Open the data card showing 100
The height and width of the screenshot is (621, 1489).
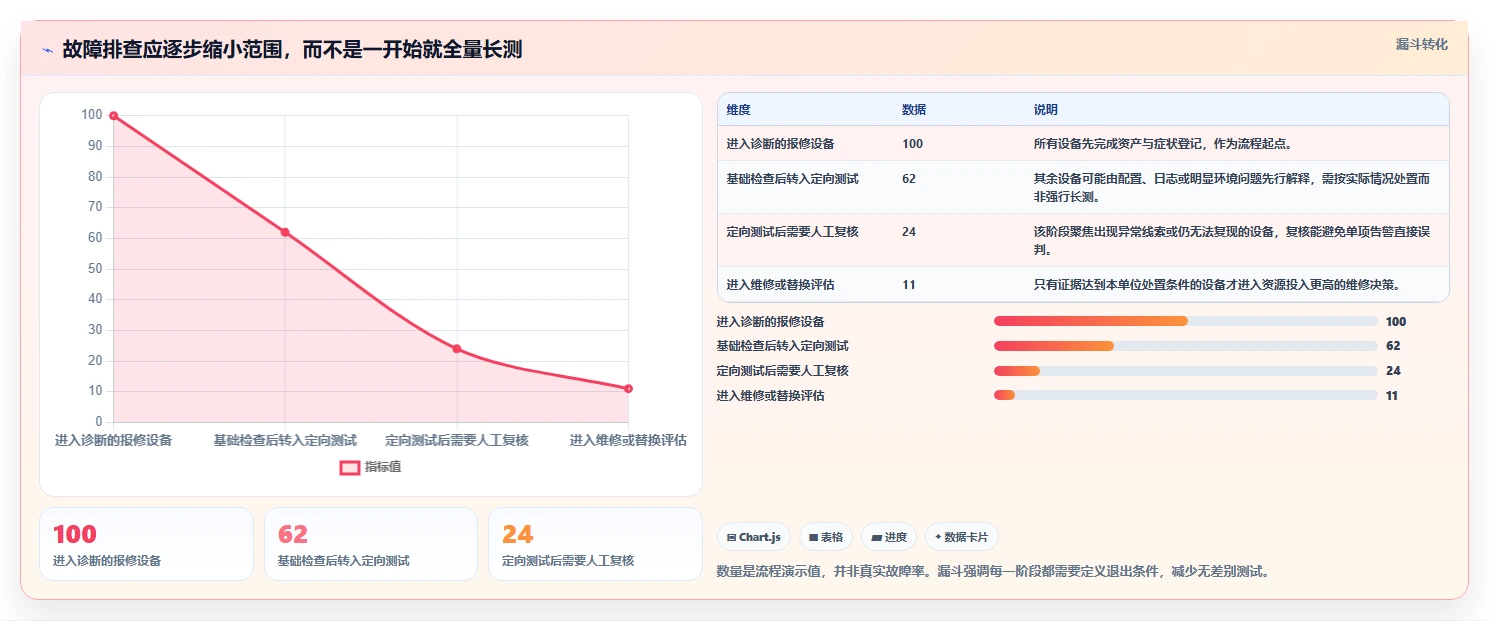[146, 544]
